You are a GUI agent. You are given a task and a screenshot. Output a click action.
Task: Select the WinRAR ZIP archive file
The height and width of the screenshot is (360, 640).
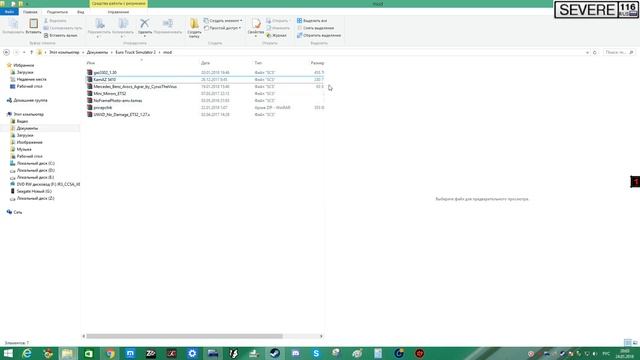tap(205, 108)
